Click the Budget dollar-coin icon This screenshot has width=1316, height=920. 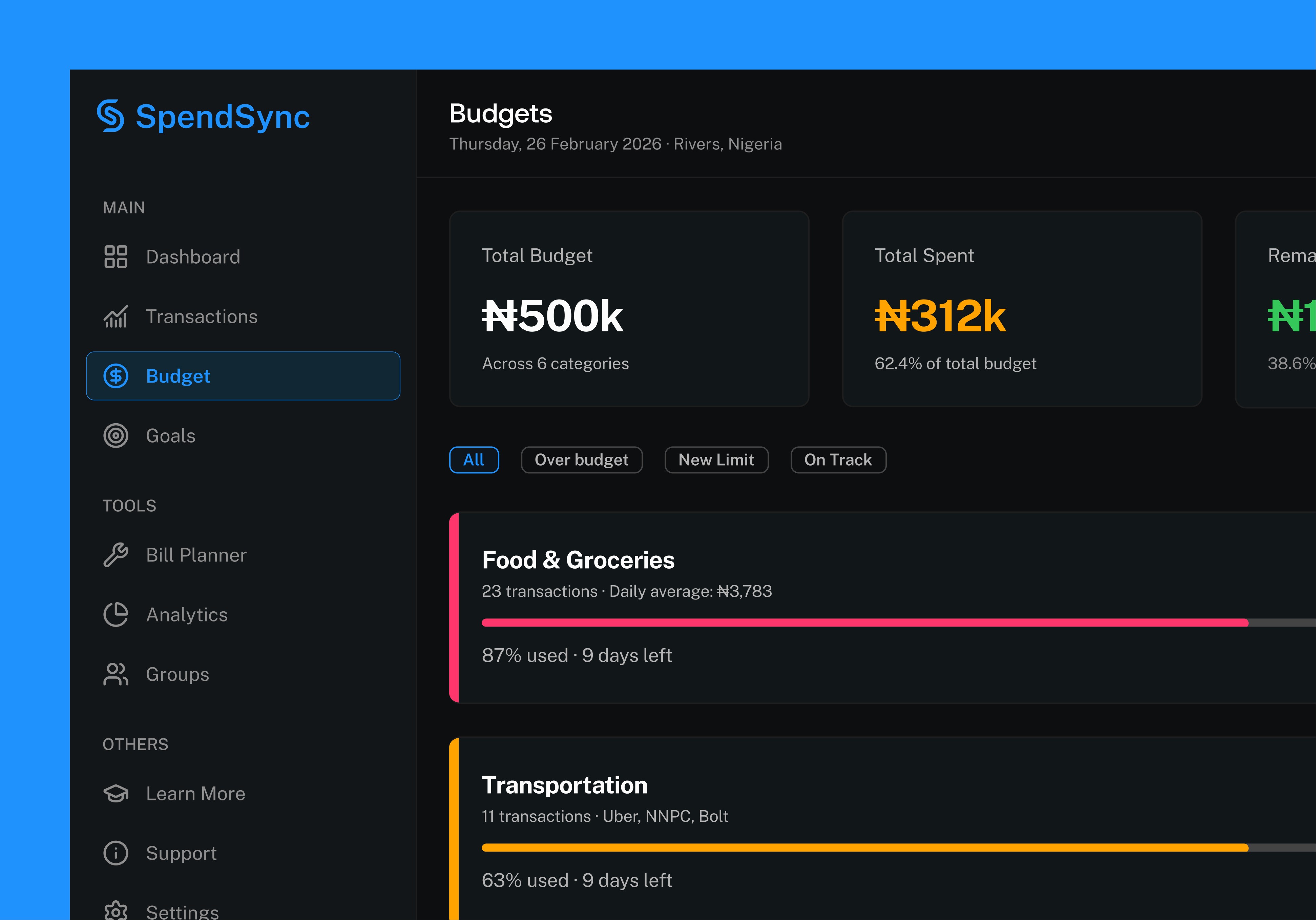pyautogui.click(x=116, y=376)
